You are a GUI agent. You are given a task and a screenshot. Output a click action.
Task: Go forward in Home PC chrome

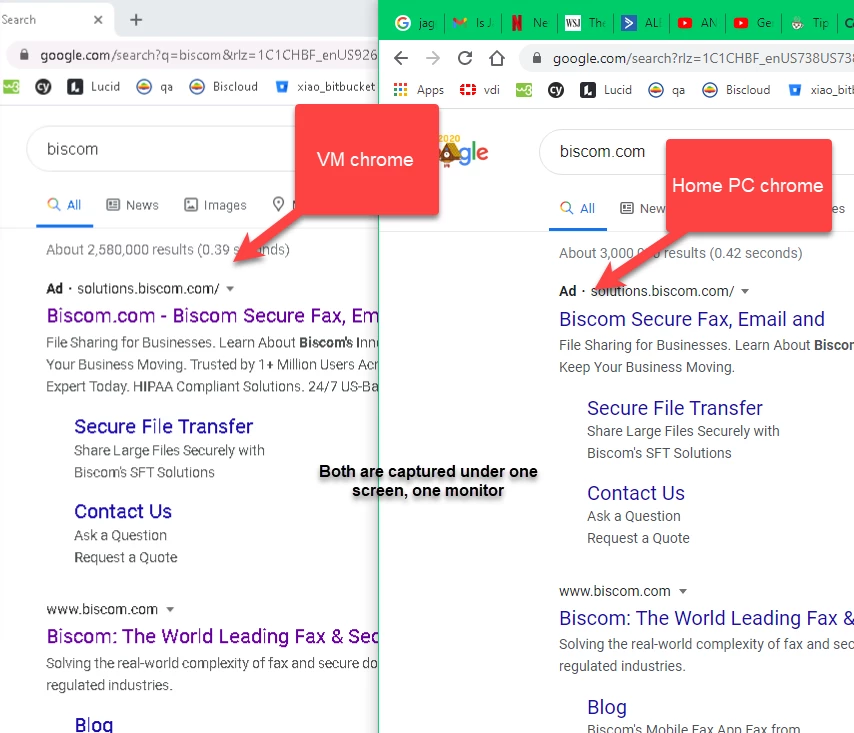tap(433, 58)
